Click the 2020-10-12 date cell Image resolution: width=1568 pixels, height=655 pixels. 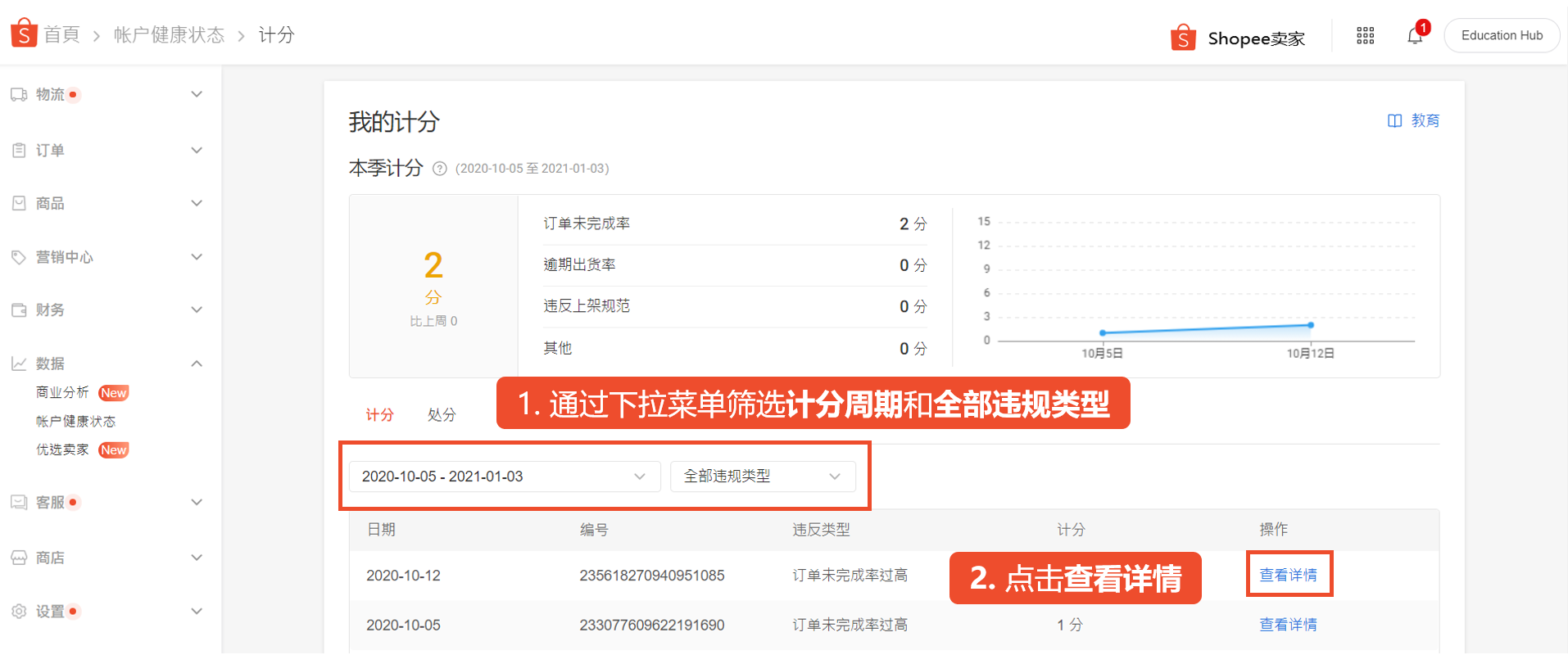coord(403,576)
